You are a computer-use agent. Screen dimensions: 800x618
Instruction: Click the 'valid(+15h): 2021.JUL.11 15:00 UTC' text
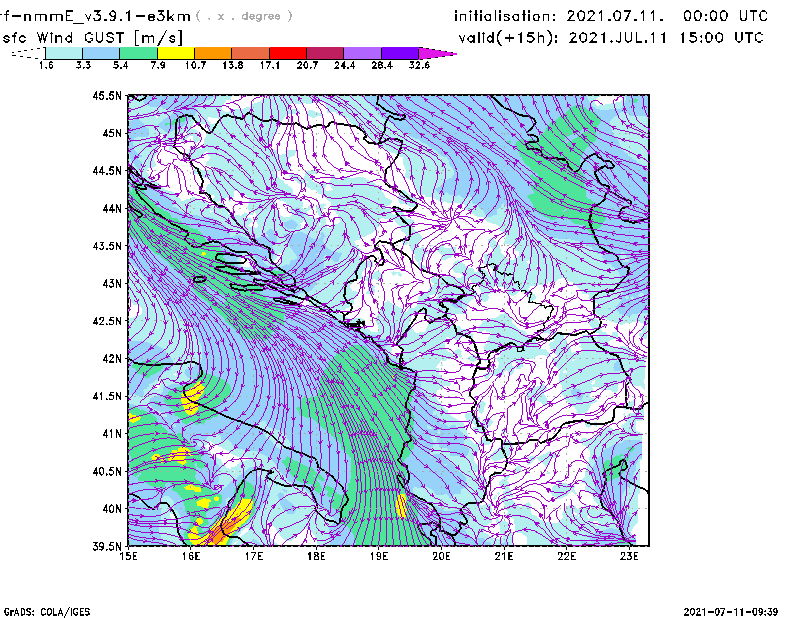(x=611, y=37)
